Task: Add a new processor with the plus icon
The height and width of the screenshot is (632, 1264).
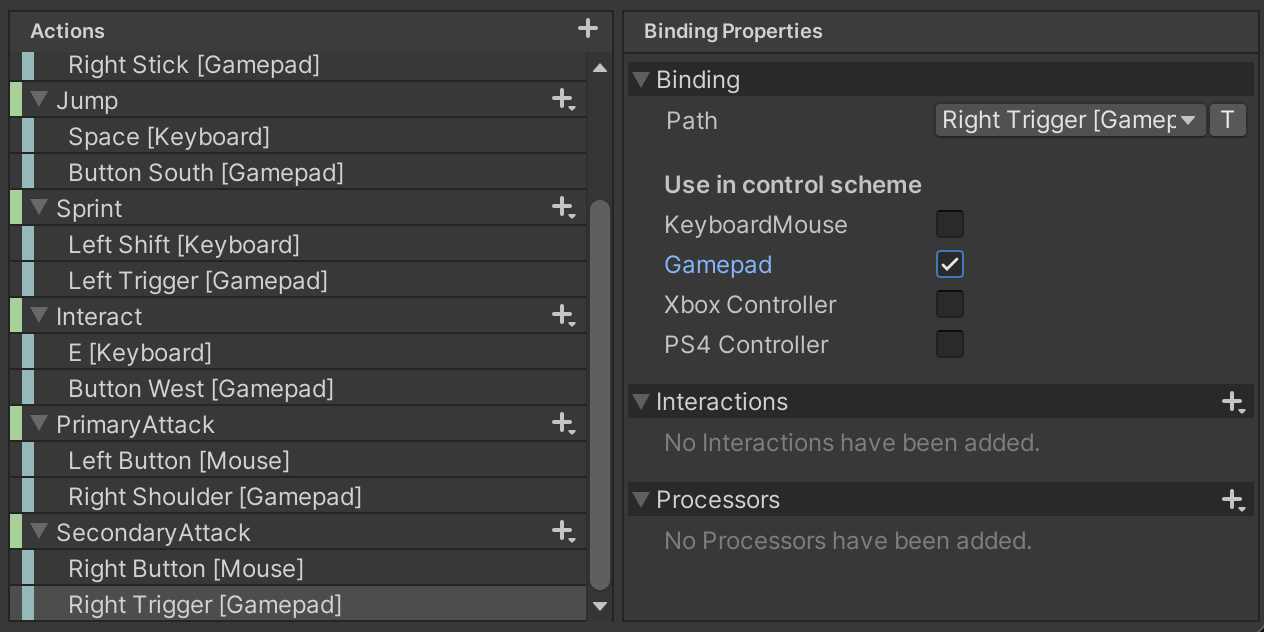Action: tap(1233, 500)
